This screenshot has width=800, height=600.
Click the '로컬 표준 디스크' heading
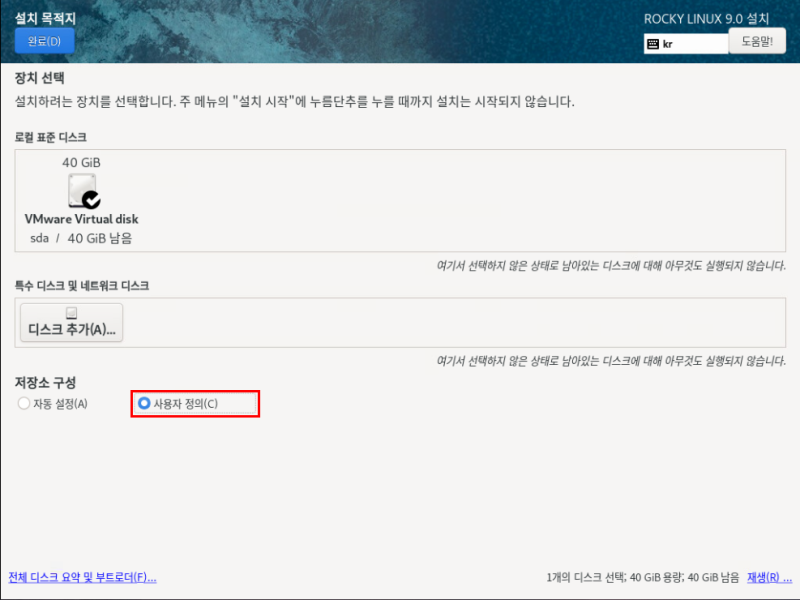(51, 137)
